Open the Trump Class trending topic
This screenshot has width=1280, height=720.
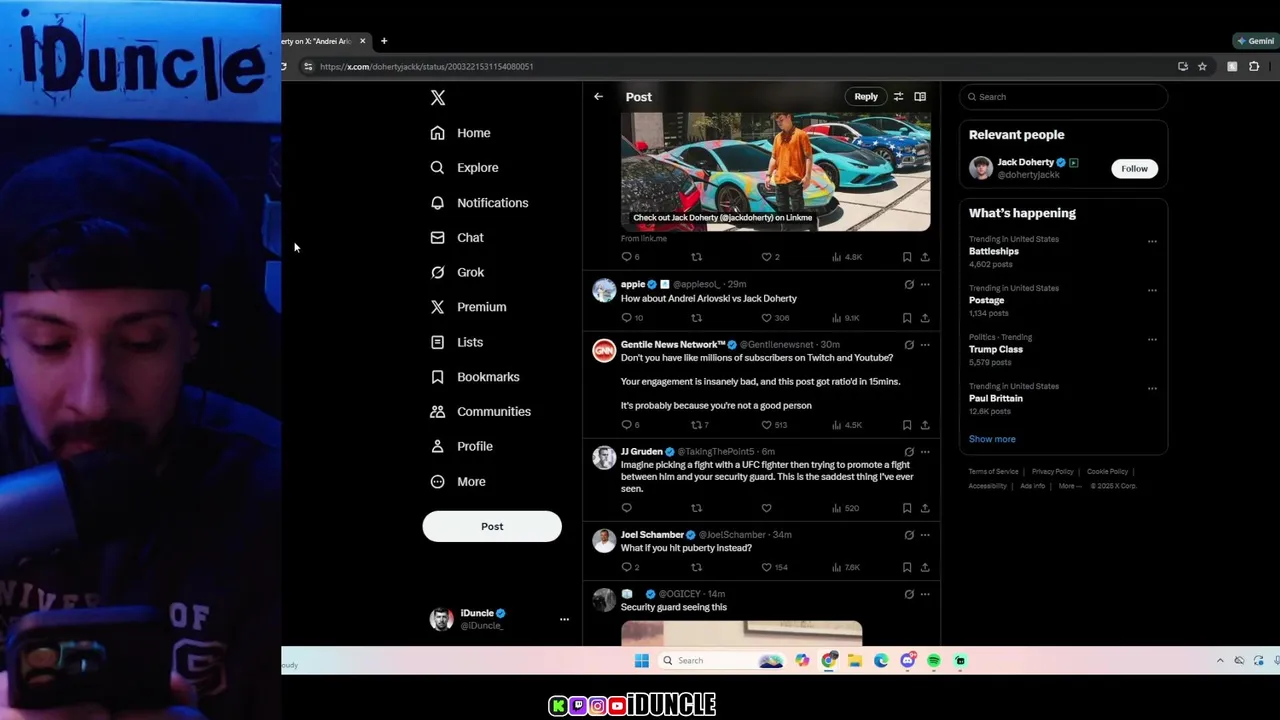pos(996,349)
